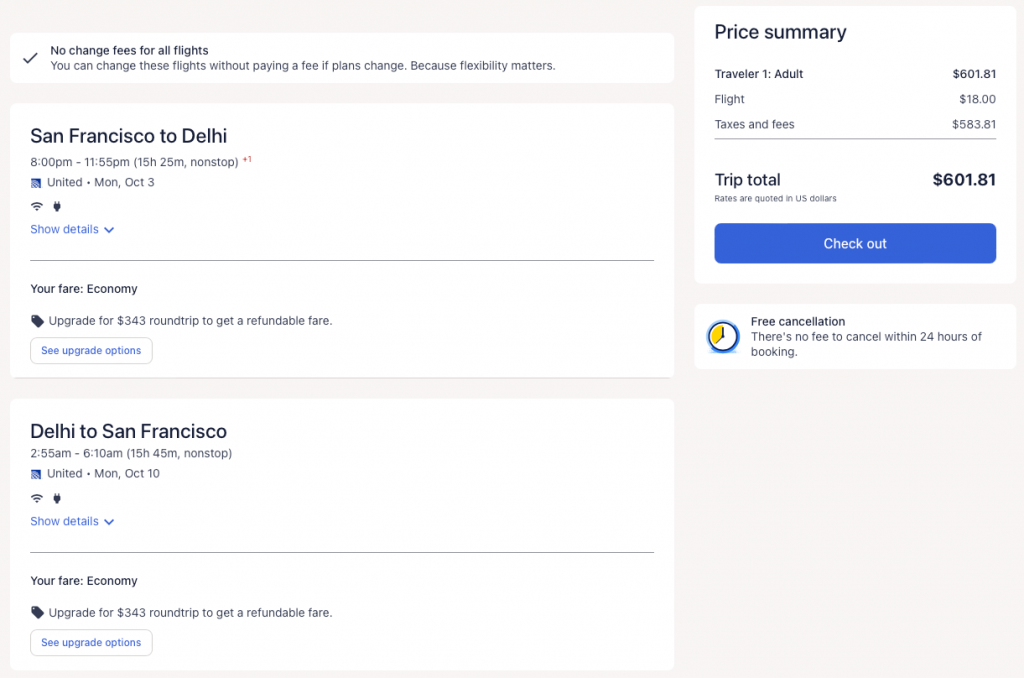The width and height of the screenshot is (1024, 678).
Task: Open upgrade options for Delhi to San Francisco fare
Action: click(91, 642)
